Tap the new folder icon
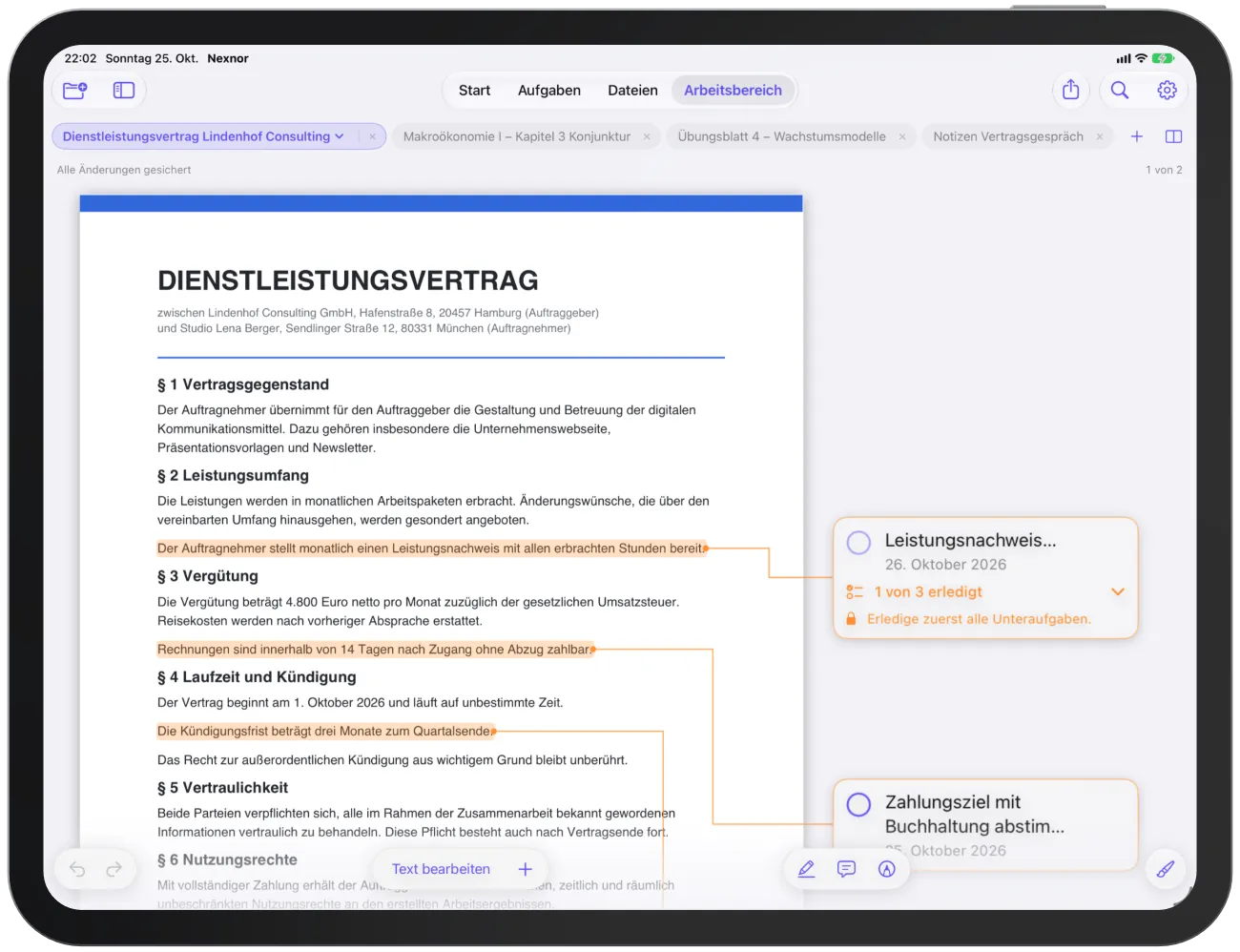The image size is (1240, 952). click(x=75, y=91)
